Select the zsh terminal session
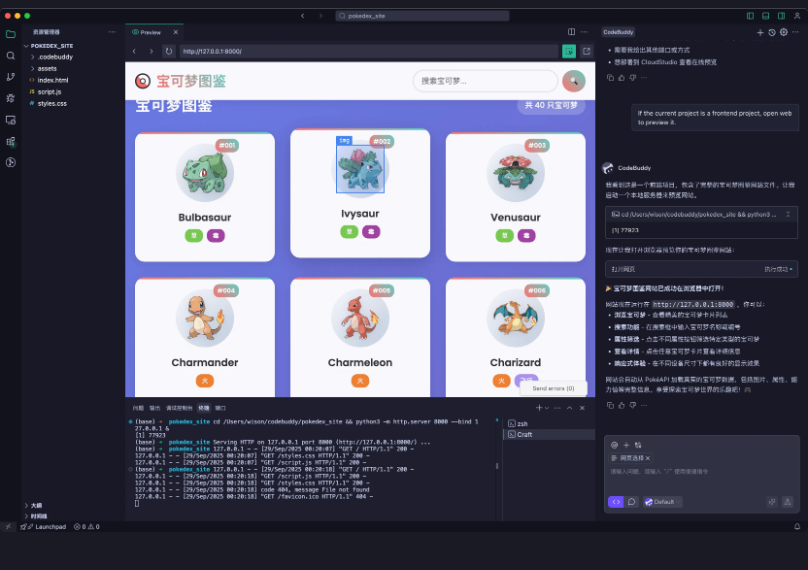This screenshot has height=570, width=808. 549,424
